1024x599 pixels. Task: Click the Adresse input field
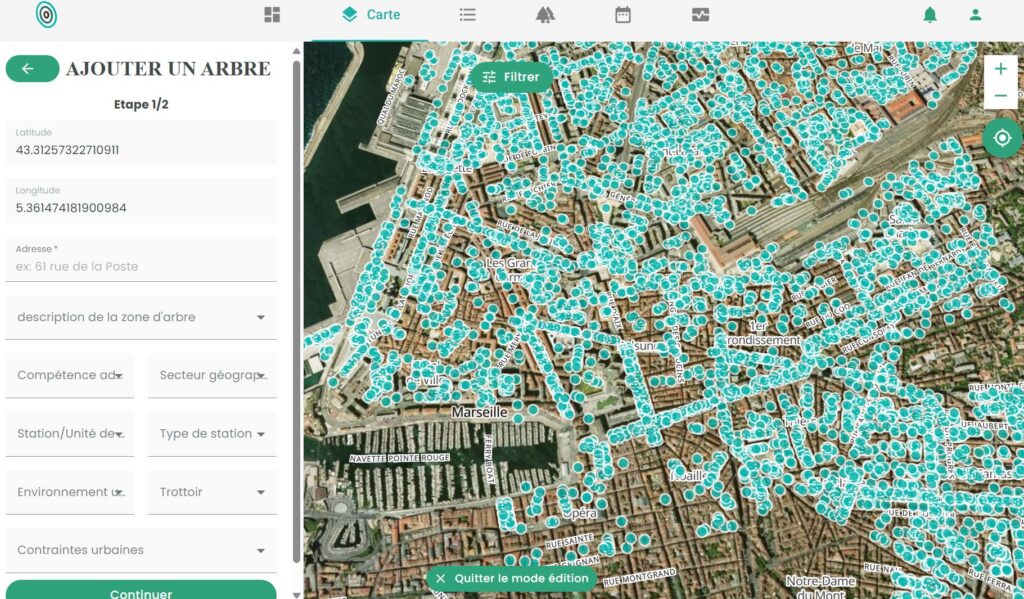(141, 259)
